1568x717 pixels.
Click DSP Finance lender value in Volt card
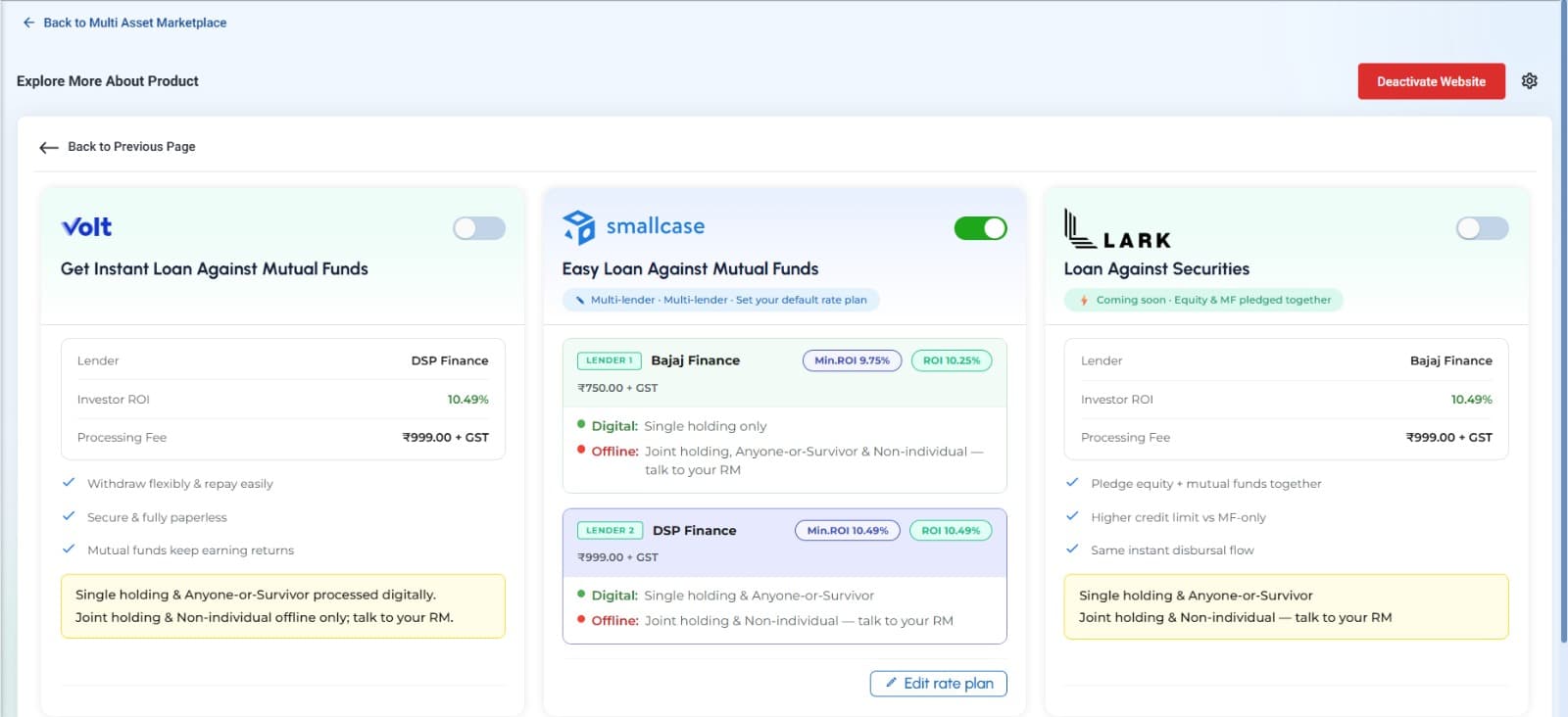point(450,360)
